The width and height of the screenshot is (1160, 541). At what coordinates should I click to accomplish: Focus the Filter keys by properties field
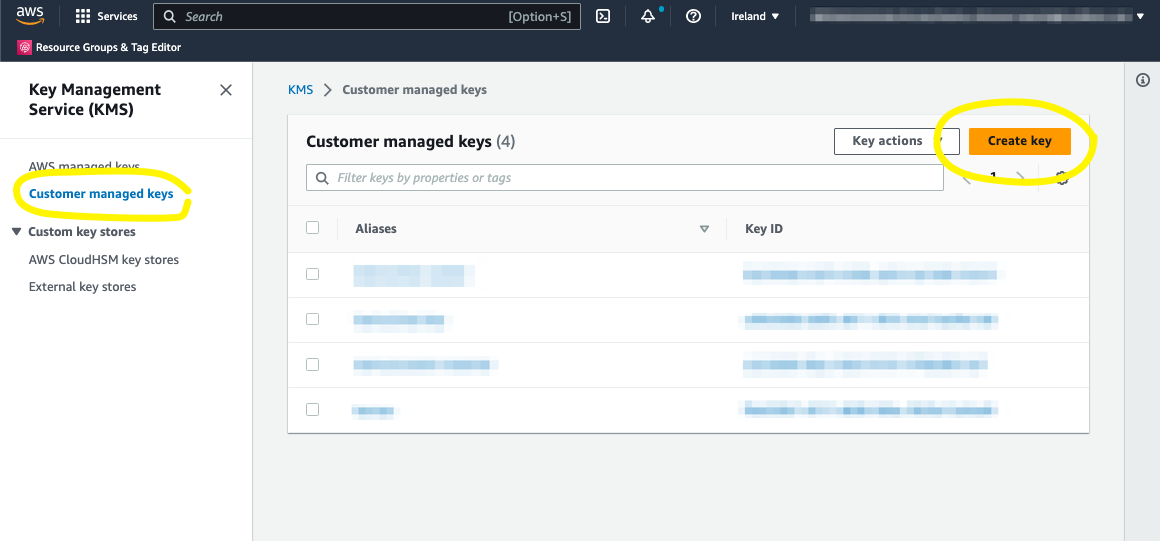(x=625, y=178)
